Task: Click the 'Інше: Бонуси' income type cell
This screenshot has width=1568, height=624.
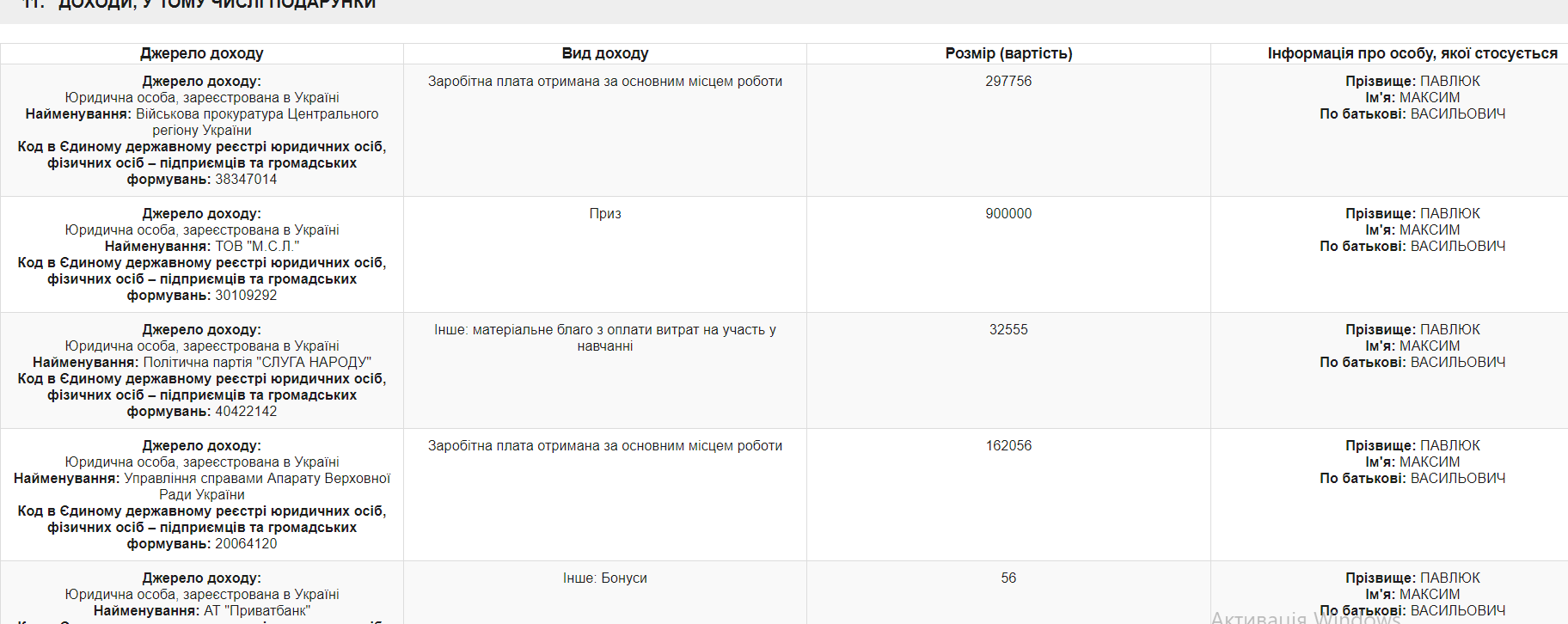Action: click(x=605, y=578)
